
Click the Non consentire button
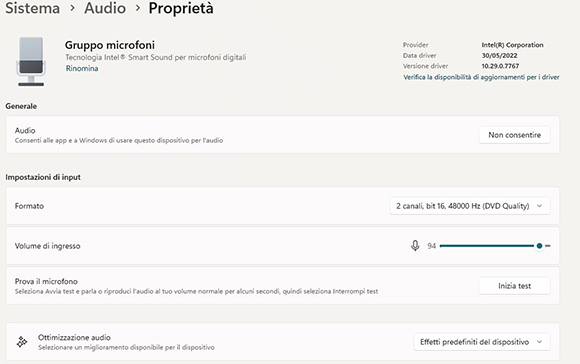coord(514,135)
